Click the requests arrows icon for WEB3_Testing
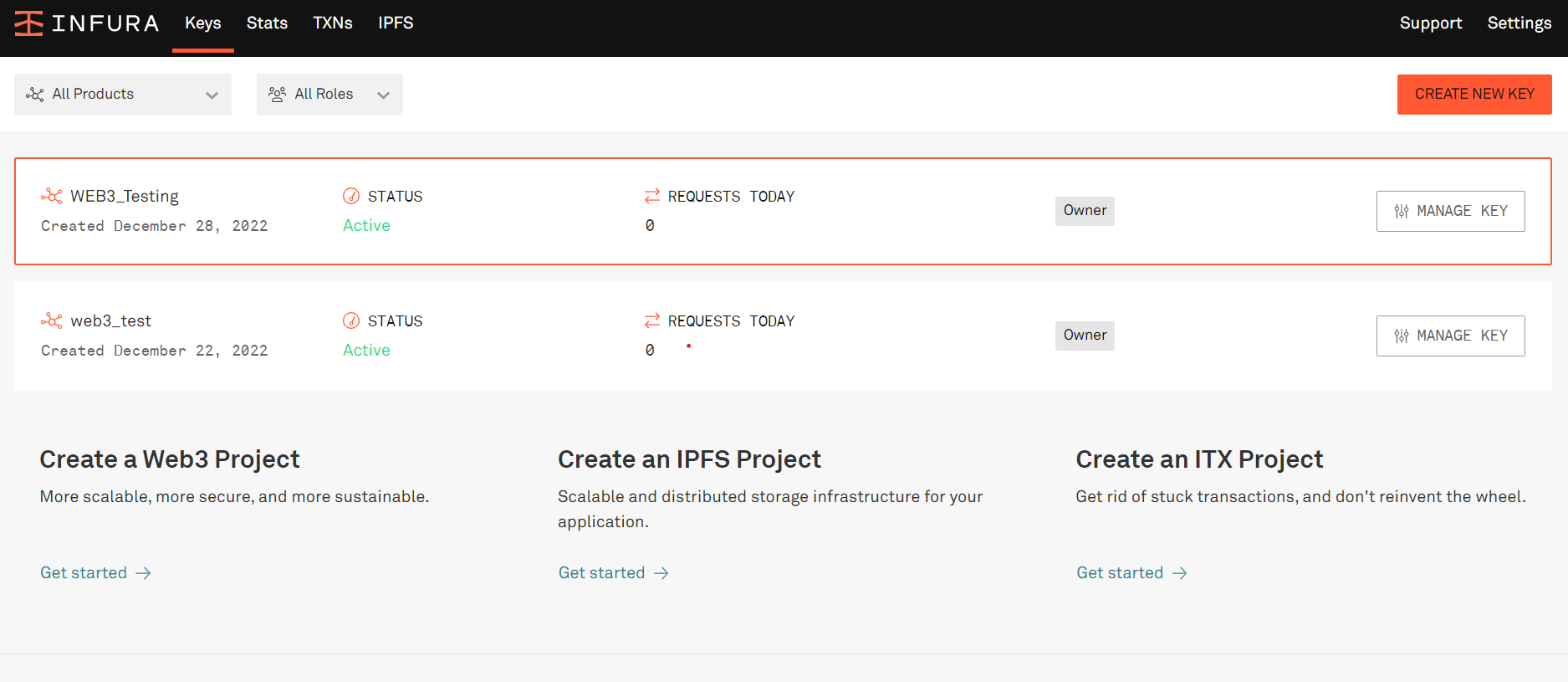1568x682 pixels. pyautogui.click(x=652, y=196)
